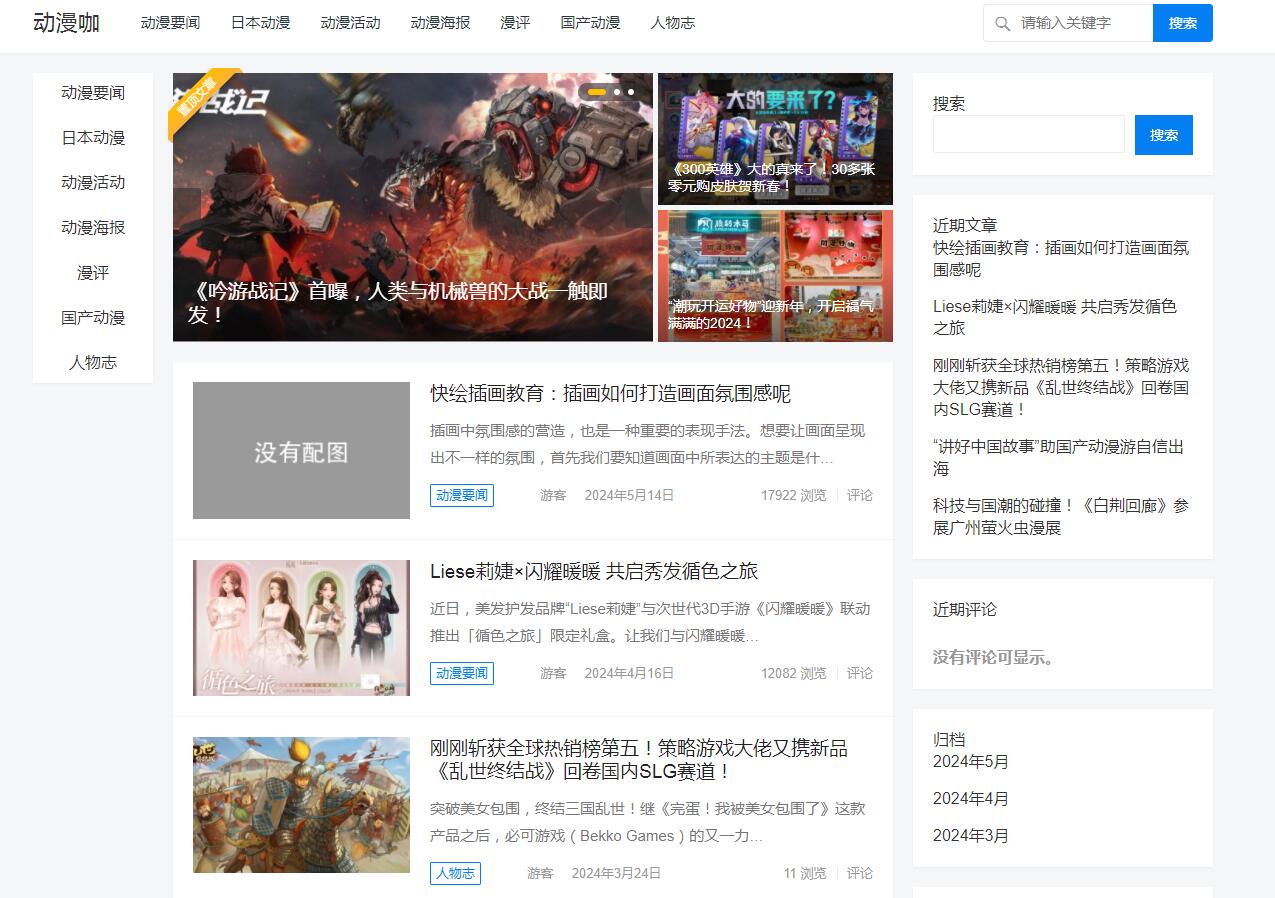Open main list title 刚刚斩获全球热销榜第五
The image size is (1275, 898).
coord(639,760)
